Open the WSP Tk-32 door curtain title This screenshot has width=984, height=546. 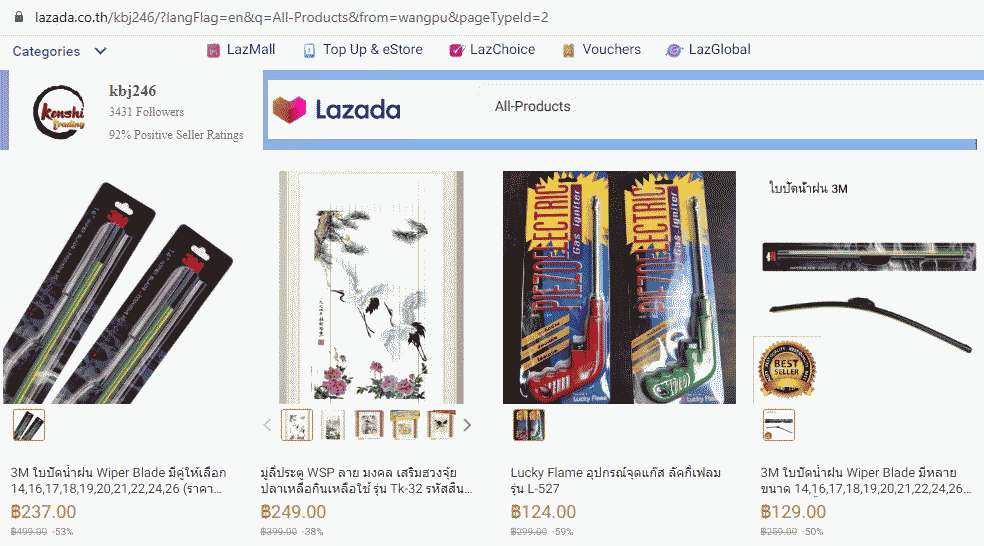click(366, 481)
